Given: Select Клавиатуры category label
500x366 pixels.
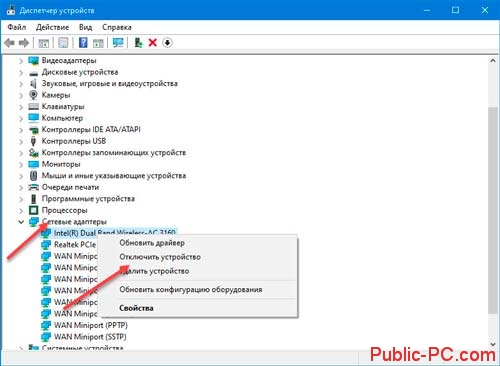Looking at the screenshot, I should click(x=63, y=107).
